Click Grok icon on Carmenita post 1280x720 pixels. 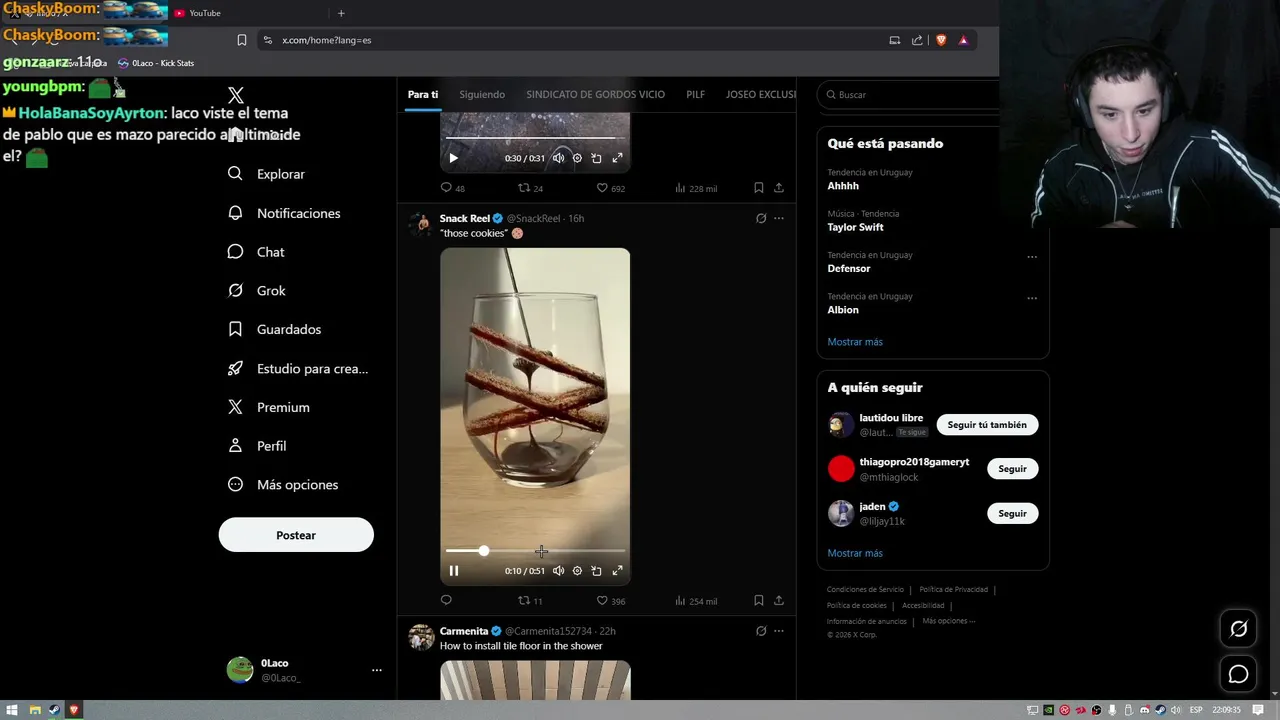tap(761, 631)
